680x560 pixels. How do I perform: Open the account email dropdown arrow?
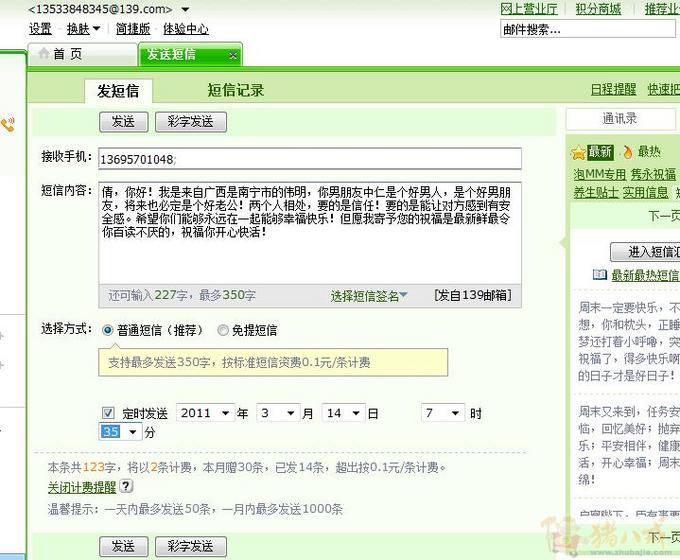coord(185,9)
